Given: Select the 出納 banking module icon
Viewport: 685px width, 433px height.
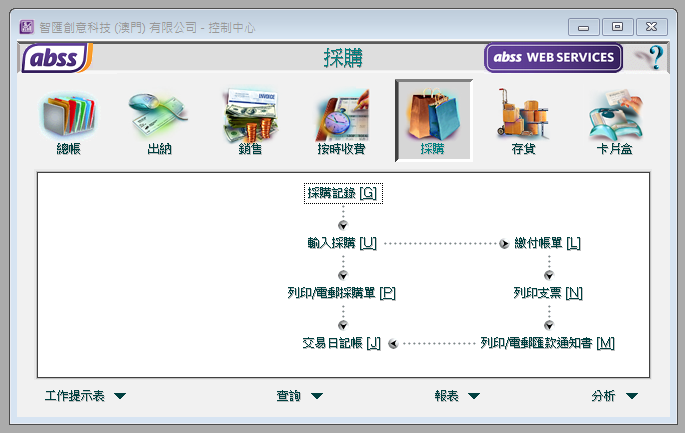Looking at the screenshot, I should pyautogui.click(x=159, y=117).
